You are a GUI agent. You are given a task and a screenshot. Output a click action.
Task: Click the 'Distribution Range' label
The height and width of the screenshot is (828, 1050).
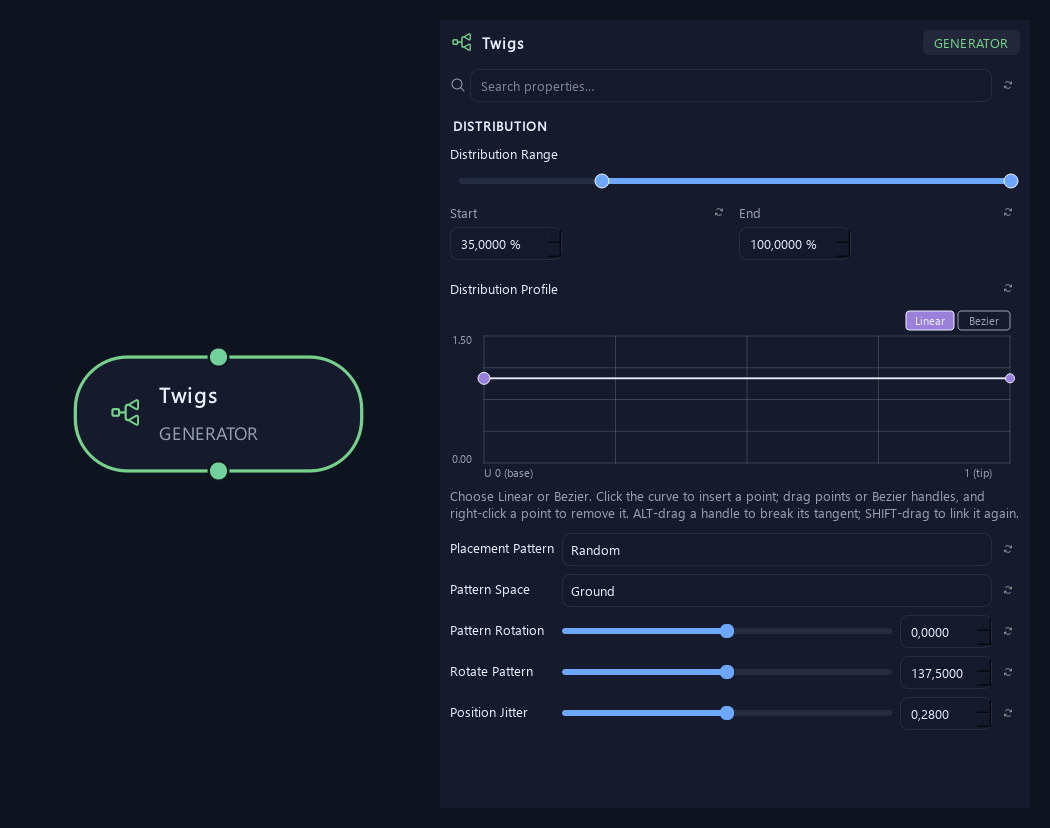click(504, 155)
